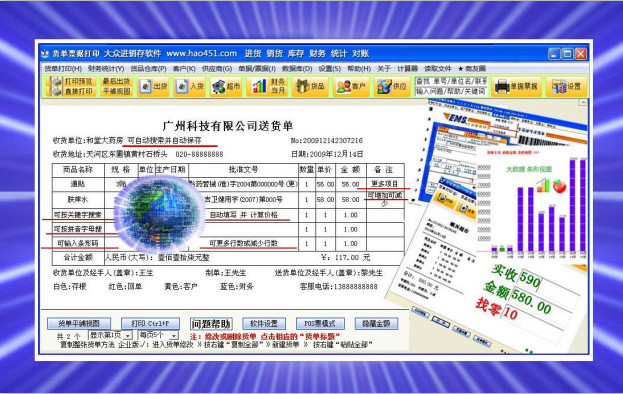Expand the 显示第1页 page dropdown

(128, 336)
